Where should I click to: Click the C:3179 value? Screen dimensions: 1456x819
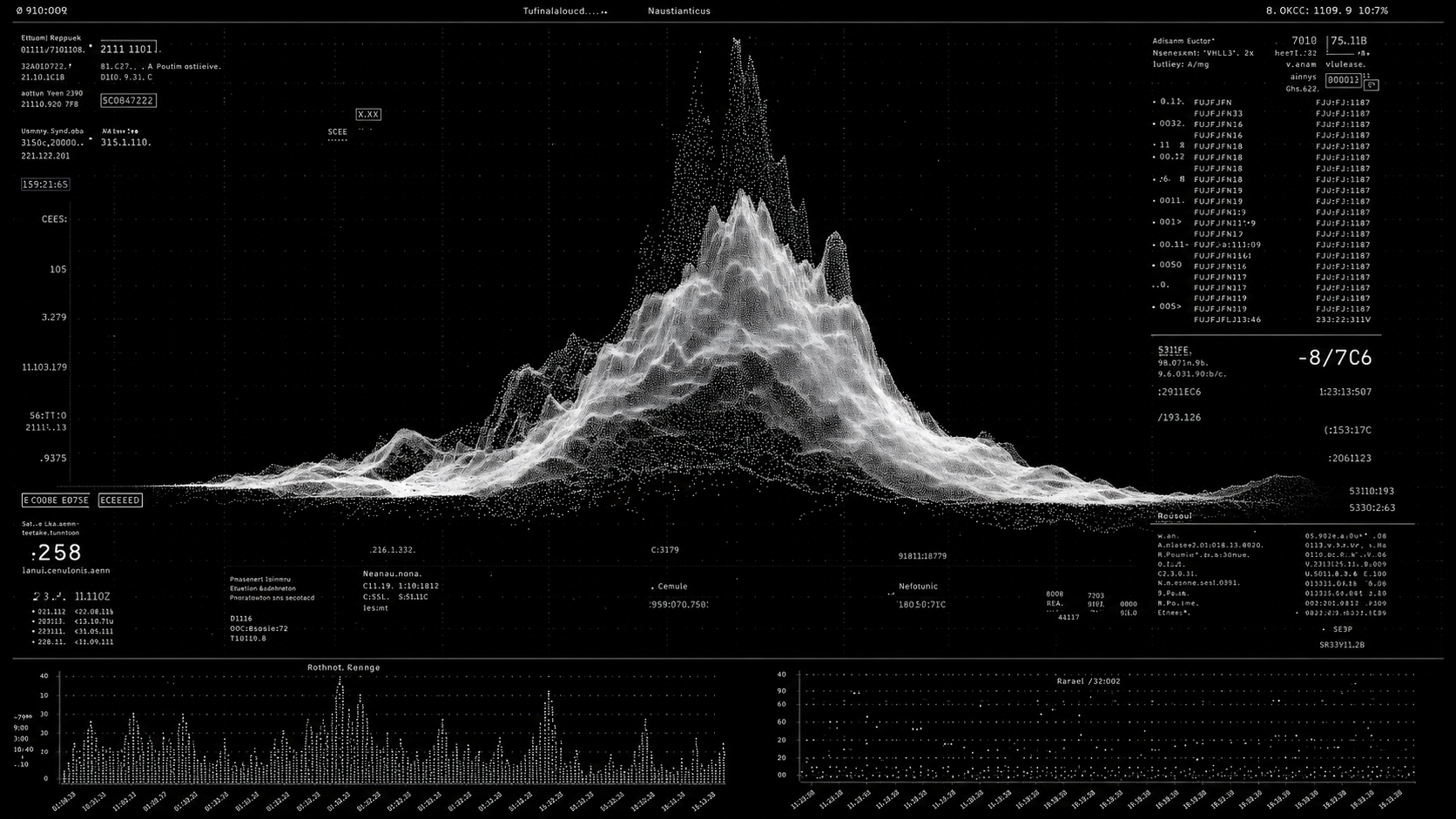point(665,550)
